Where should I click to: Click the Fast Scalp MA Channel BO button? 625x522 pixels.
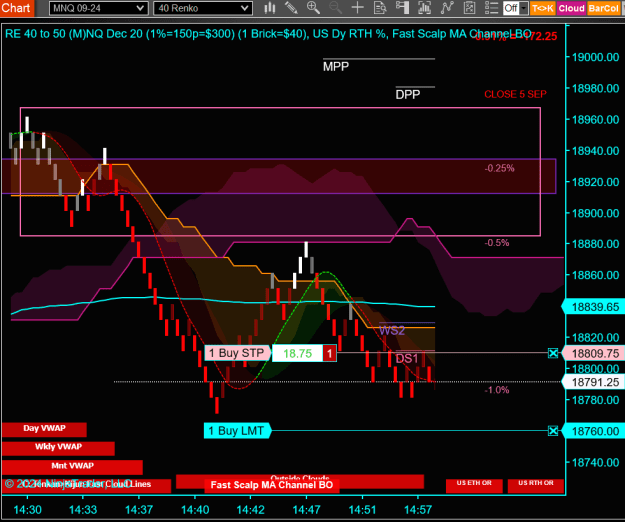pyautogui.click(x=271, y=485)
